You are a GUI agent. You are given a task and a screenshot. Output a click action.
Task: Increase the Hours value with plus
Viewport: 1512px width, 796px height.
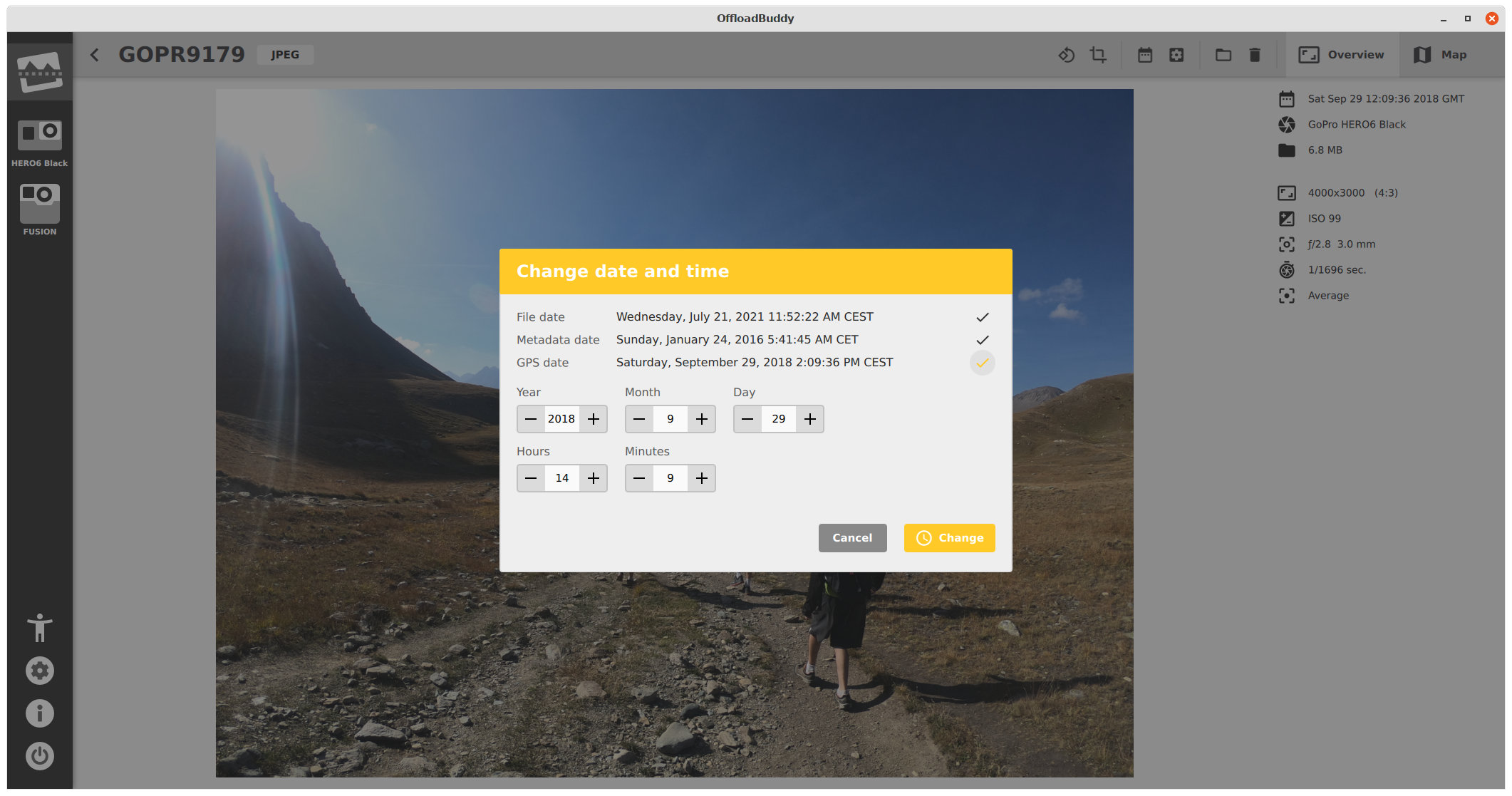click(594, 478)
